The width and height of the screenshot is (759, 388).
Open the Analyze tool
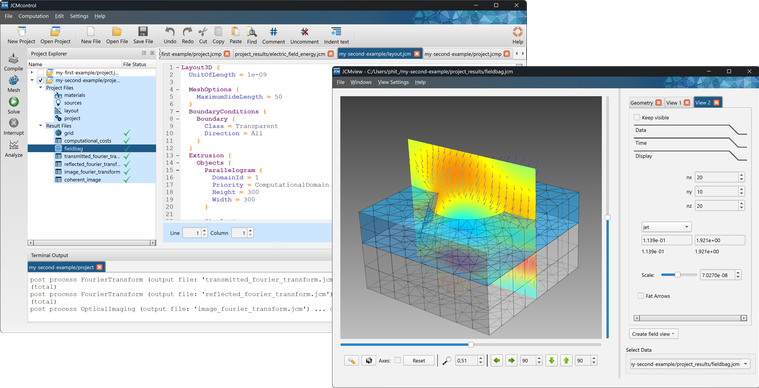[x=14, y=145]
